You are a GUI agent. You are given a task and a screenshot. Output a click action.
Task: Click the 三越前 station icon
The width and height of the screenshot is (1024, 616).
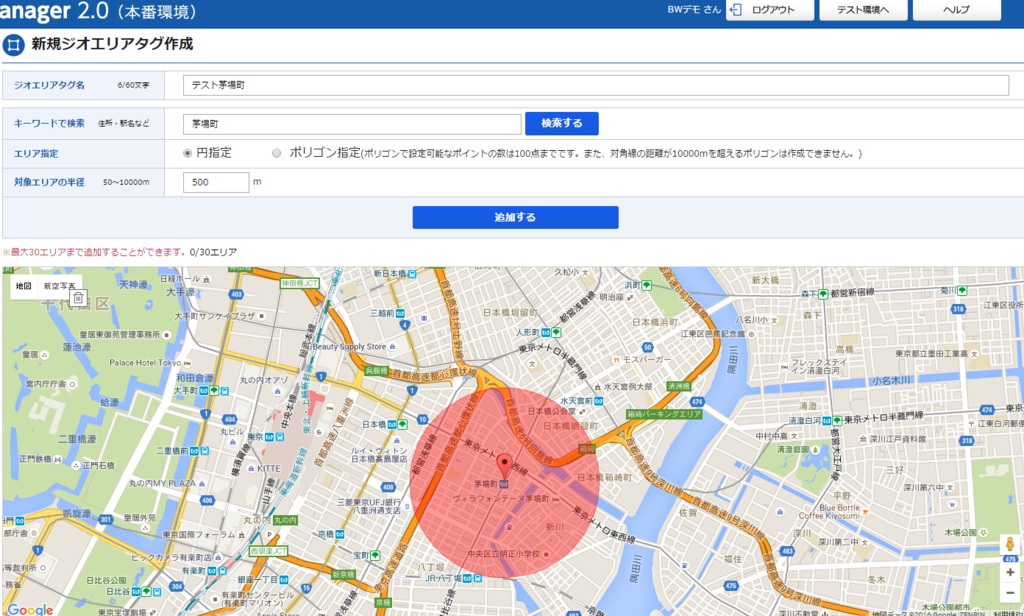[x=400, y=313]
